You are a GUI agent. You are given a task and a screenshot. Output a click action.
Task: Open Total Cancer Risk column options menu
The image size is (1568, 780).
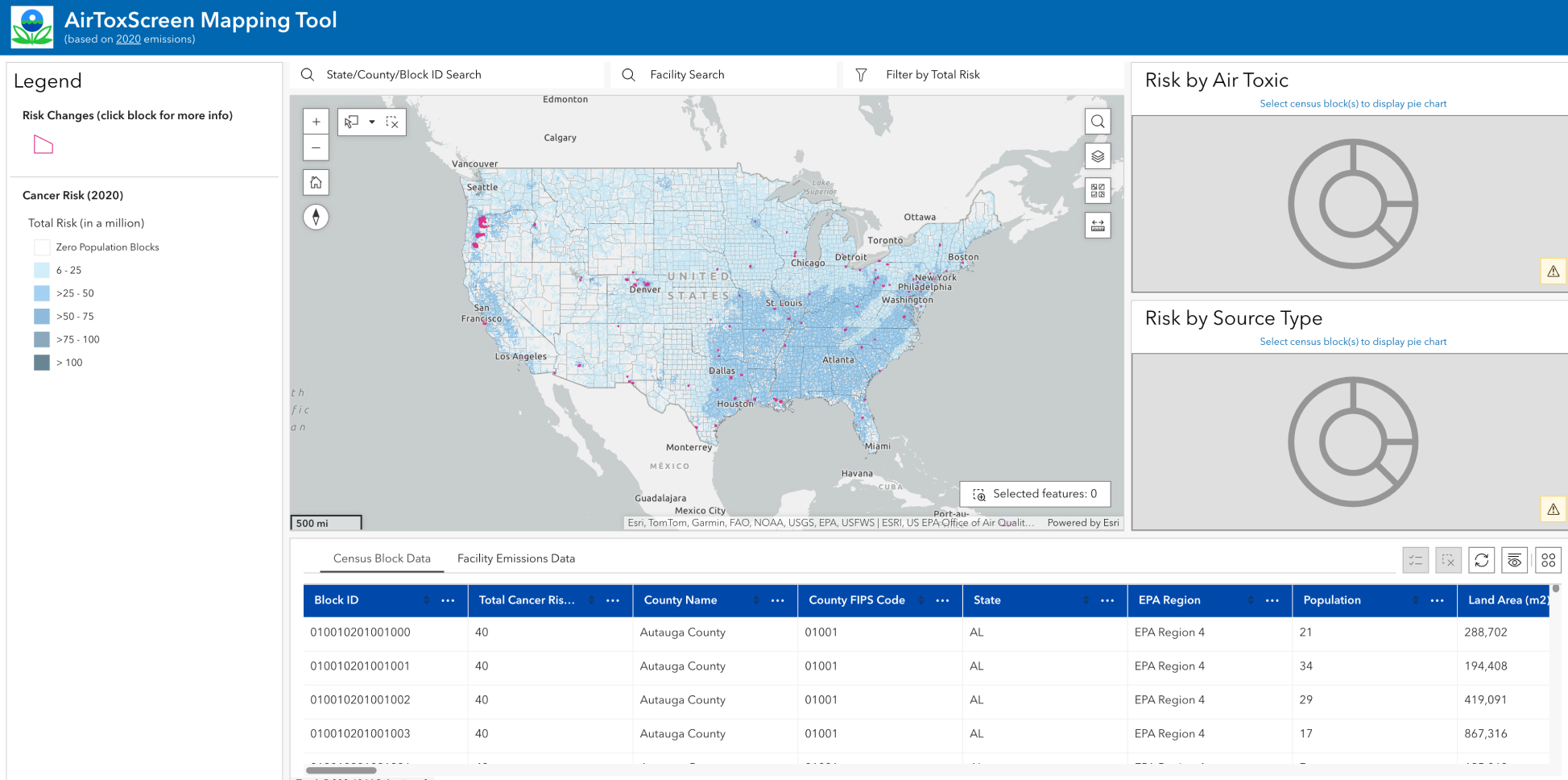pos(613,600)
